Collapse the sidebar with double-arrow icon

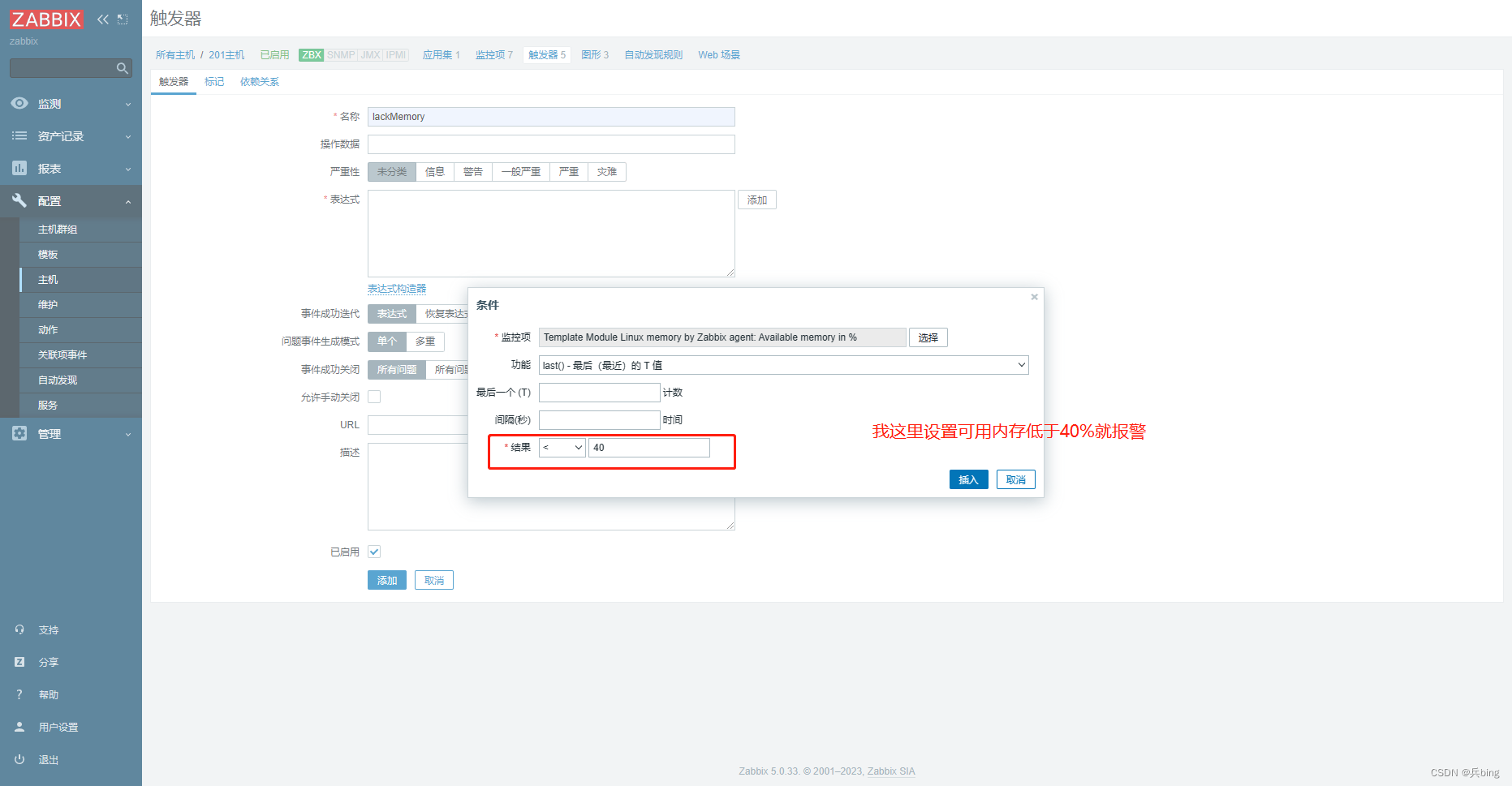(x=103, y=19)
